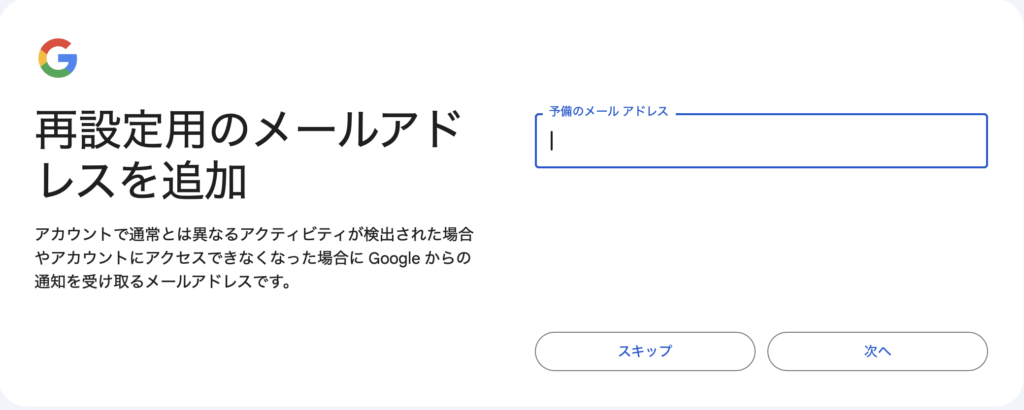The width and height of the screenshot is (1024, 410).
Task: Click the 再設定用のメールアドレスを追加 heading
Action: coord(248,155)
